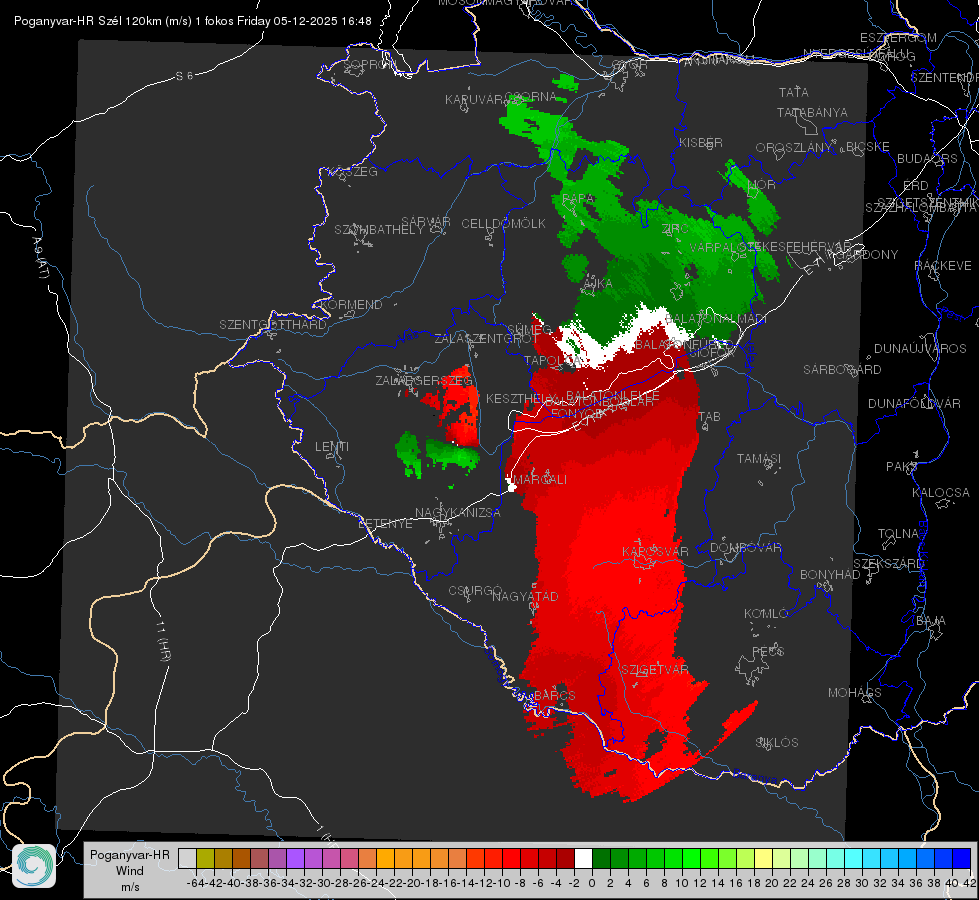Click the LENTI city label
979x900 pixels.
pyautogui.click(x=332, y=447)
